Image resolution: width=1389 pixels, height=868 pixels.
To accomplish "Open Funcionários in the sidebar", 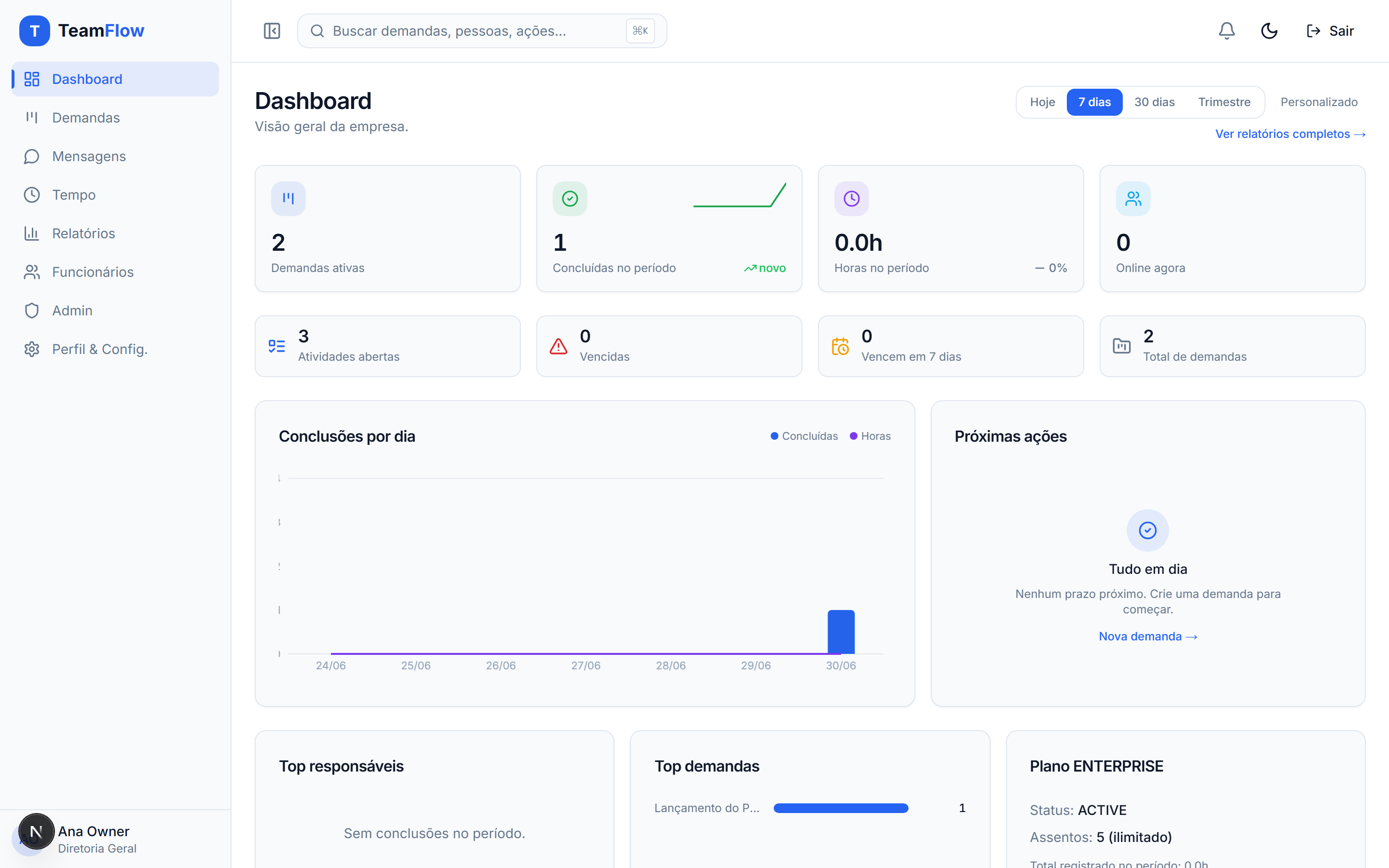I will tap(115, 271).
